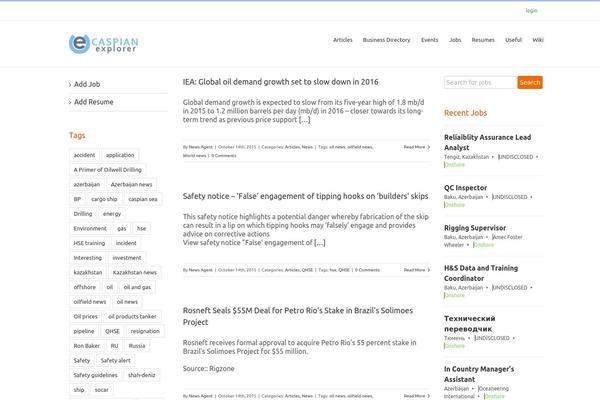Select the resignation tag
Image resolution: width=600 pixels, height=400 pixels.
click(x=145, y=331)
